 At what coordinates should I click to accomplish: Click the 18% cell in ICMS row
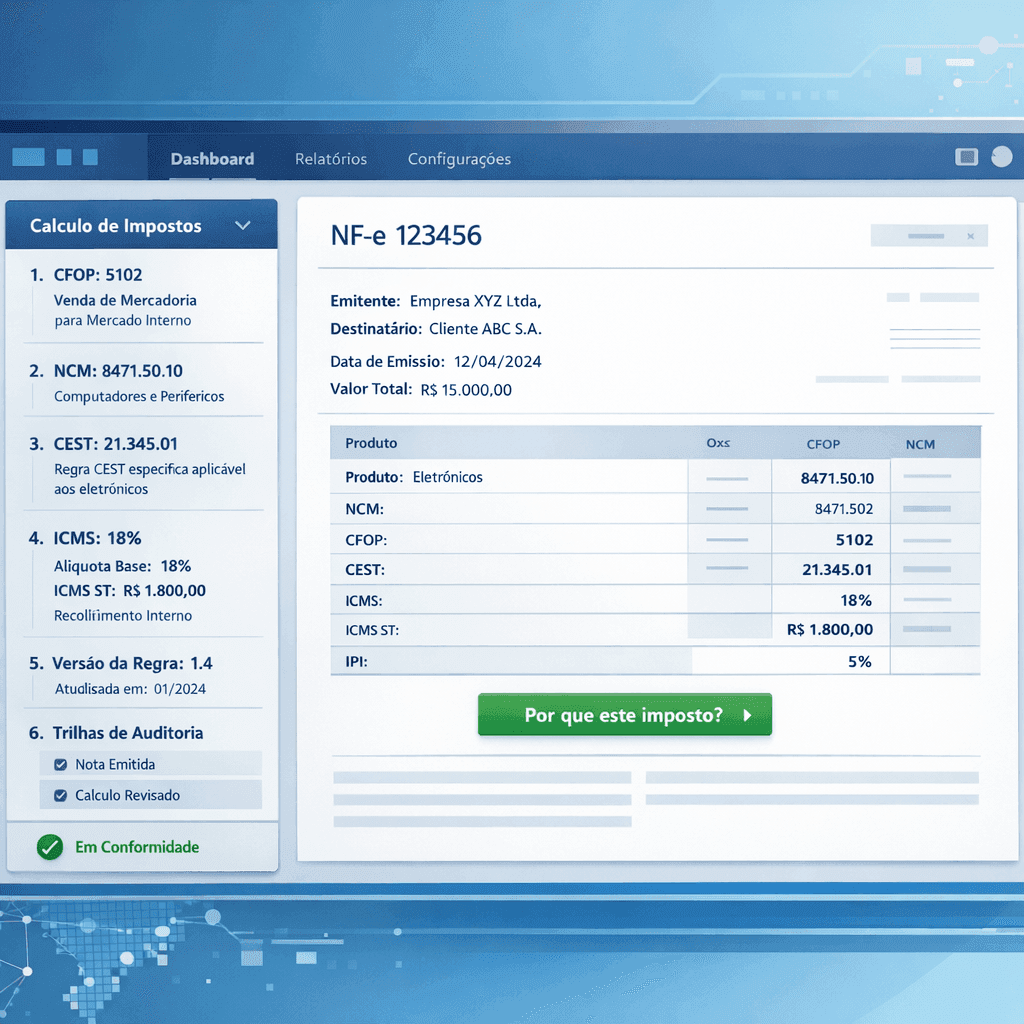pos(856,600)
